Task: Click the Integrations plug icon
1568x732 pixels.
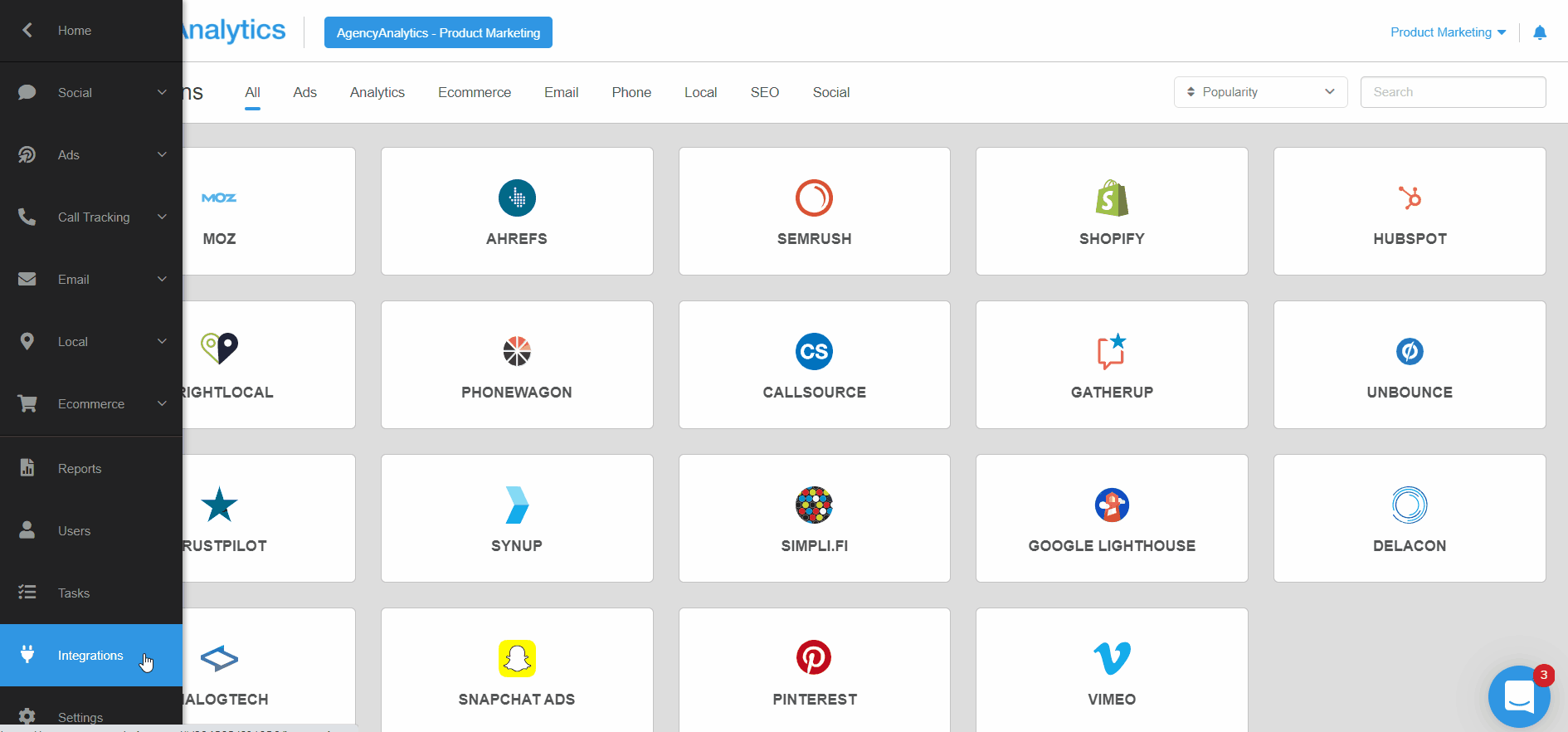Action: tap(27, 654)
